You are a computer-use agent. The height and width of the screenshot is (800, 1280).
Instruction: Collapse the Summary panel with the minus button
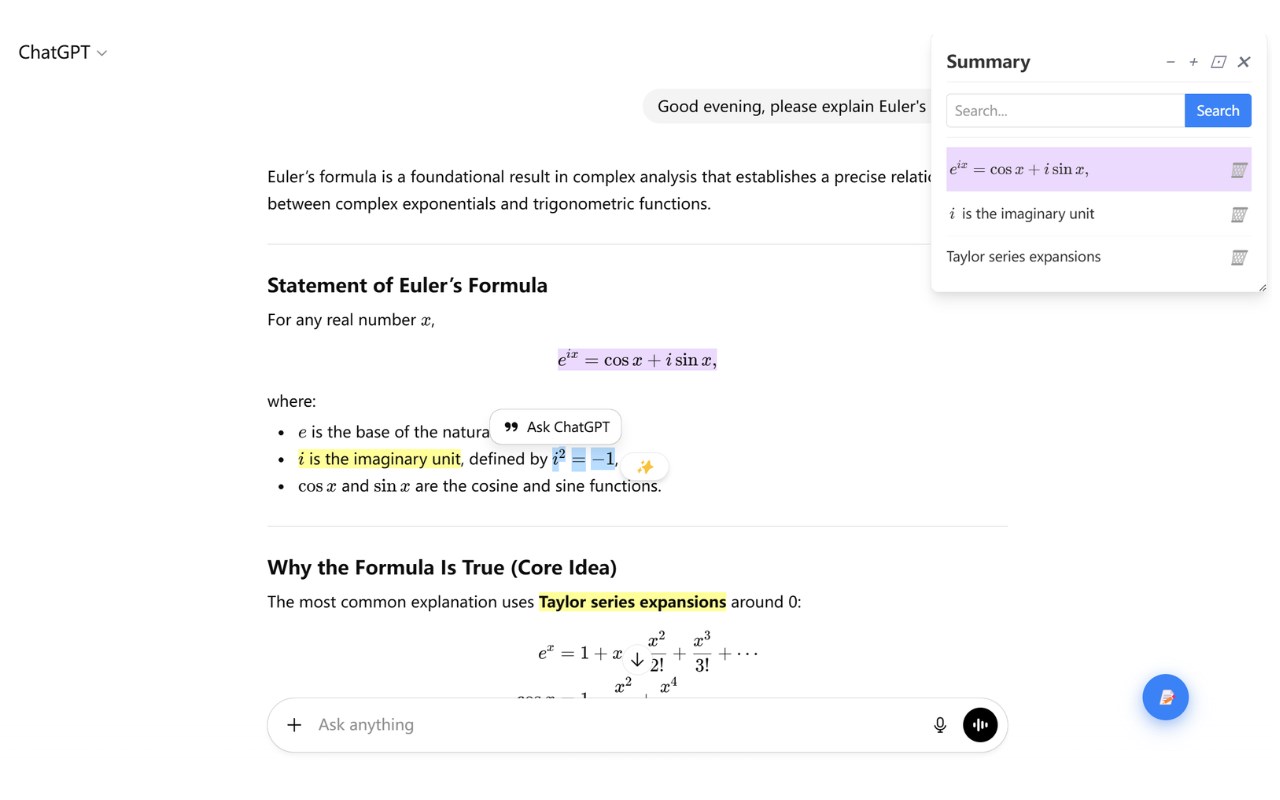click(x=1170, y=62)
